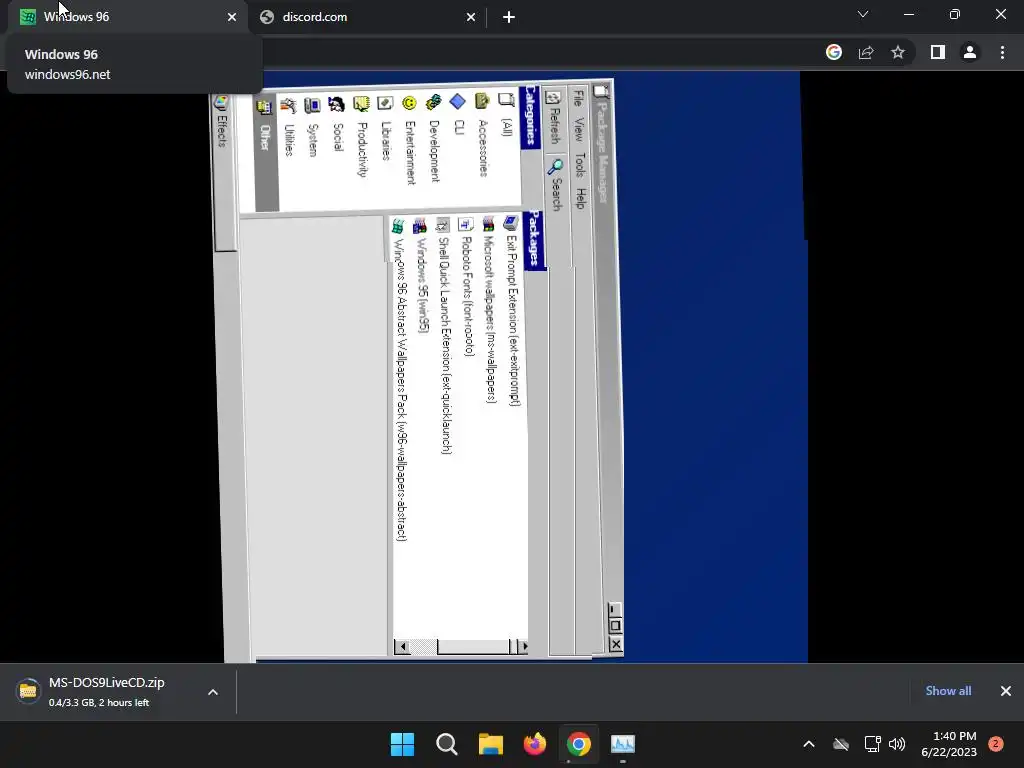Click the packages list horizontal scrollbar thumb
1024x768 pixels.
coord(473,647)
